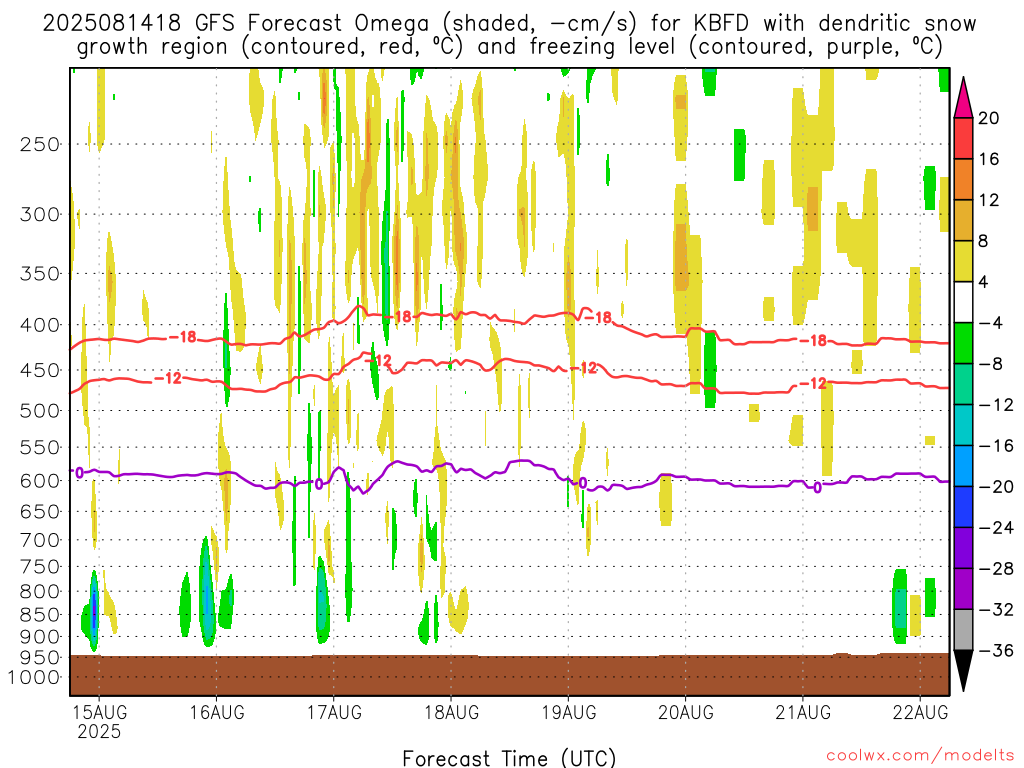
Task: Click the 1000 pressure level label
Action: pos(34,678)
